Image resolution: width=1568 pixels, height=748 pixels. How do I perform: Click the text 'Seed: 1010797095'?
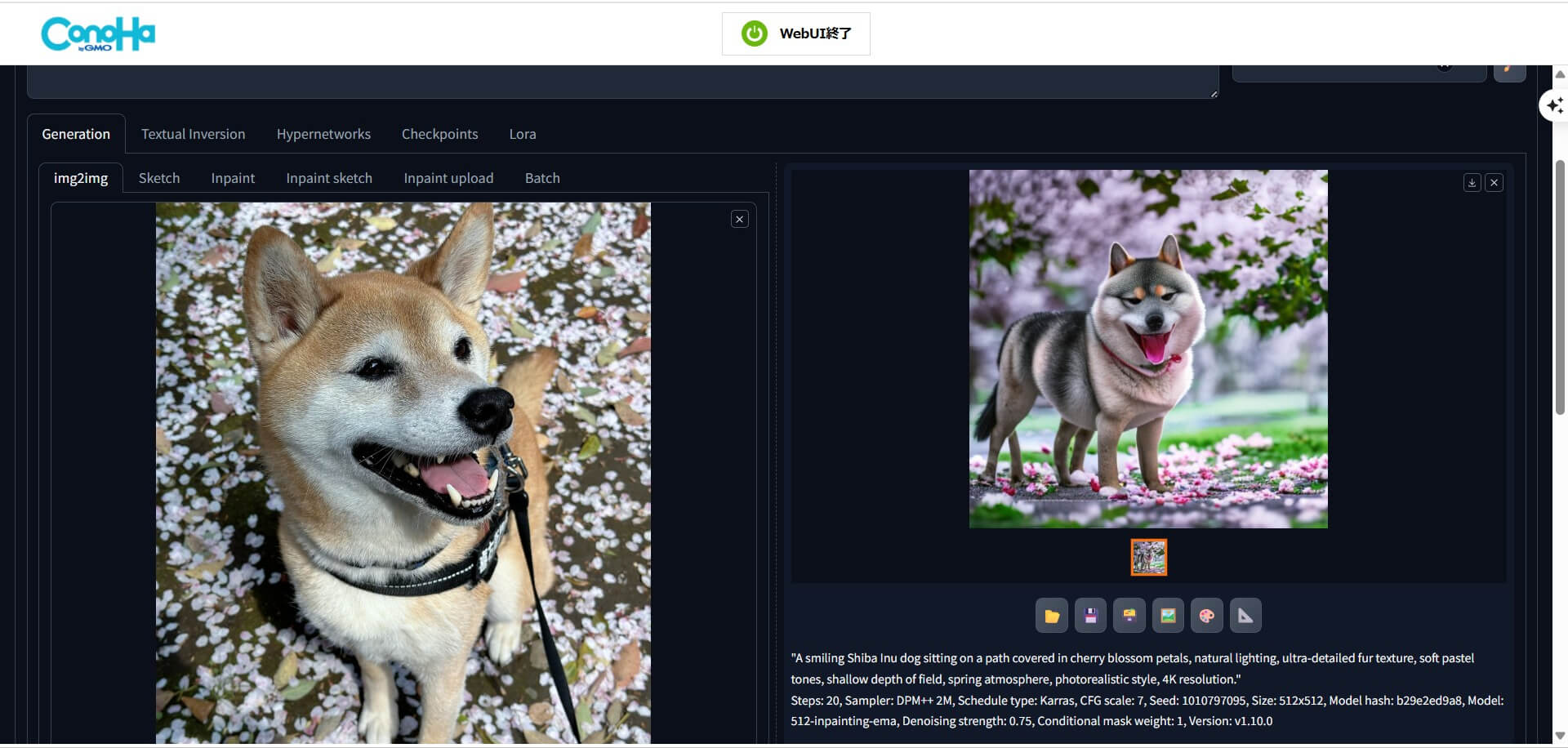tap(1198, 701)
